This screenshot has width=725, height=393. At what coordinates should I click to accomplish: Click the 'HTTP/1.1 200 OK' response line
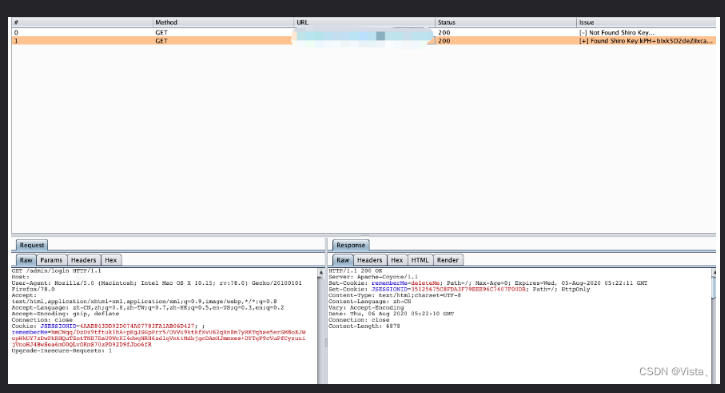point(356,271)
